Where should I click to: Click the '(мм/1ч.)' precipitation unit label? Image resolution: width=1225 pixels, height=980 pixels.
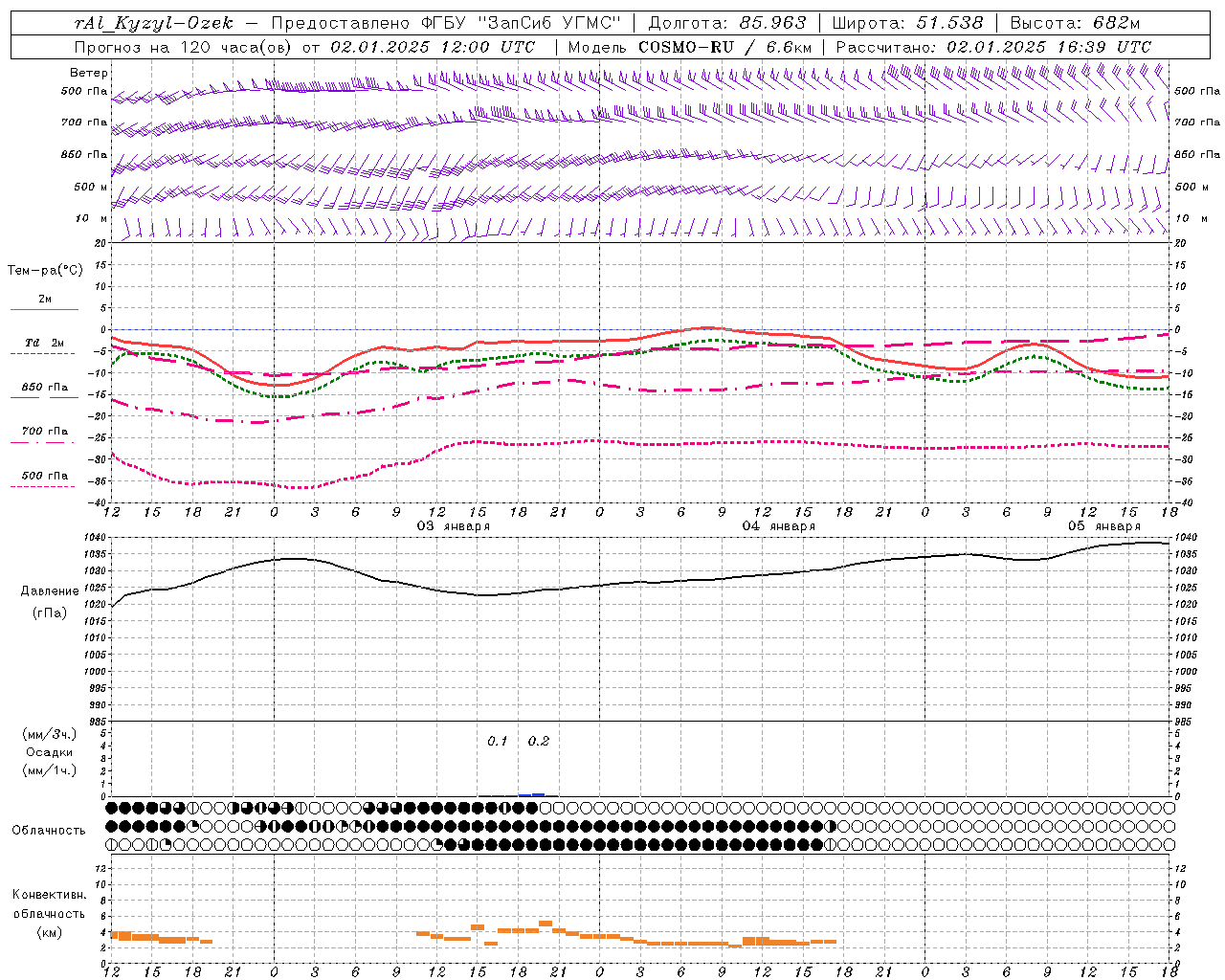[x=50, y=770]
